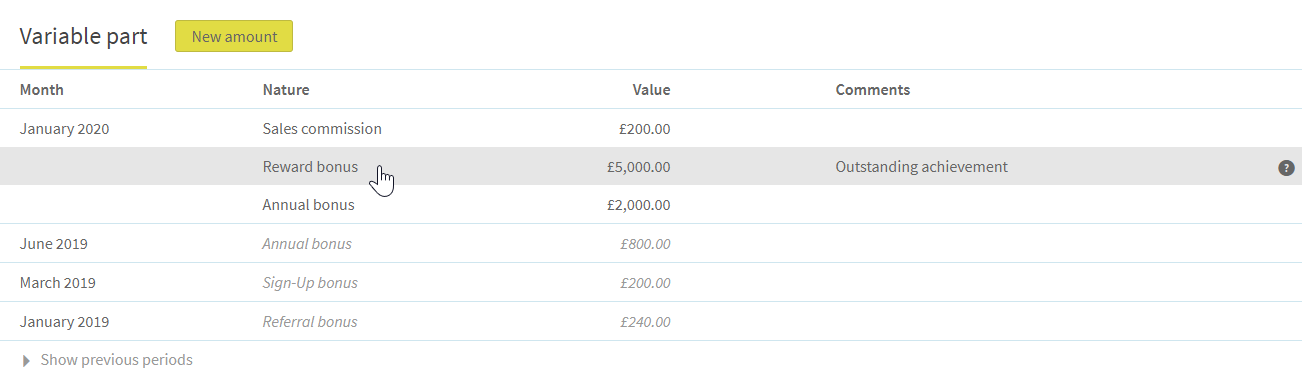1302x372 pixels.
Task: Click the New amount button
Action: [234, 36]
